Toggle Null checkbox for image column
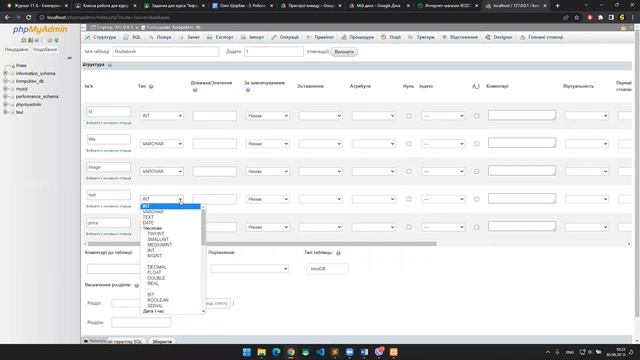The height and width of the screenshot is (360, 640). (409, 171)
